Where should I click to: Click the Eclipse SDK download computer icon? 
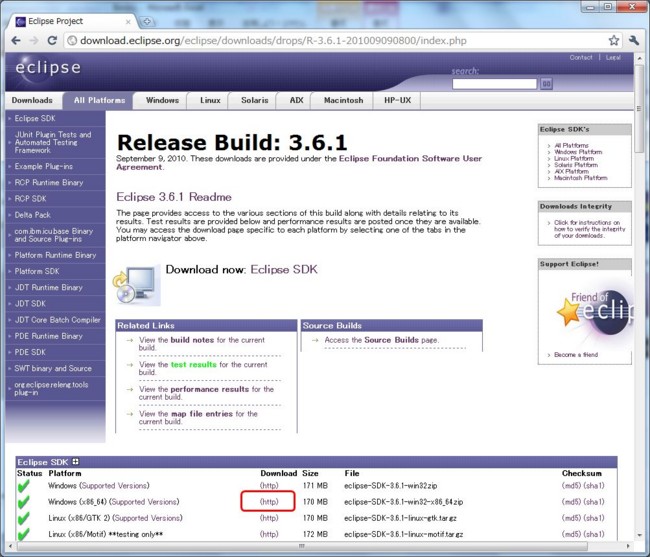pyautogui.click(x=136, y=285)
